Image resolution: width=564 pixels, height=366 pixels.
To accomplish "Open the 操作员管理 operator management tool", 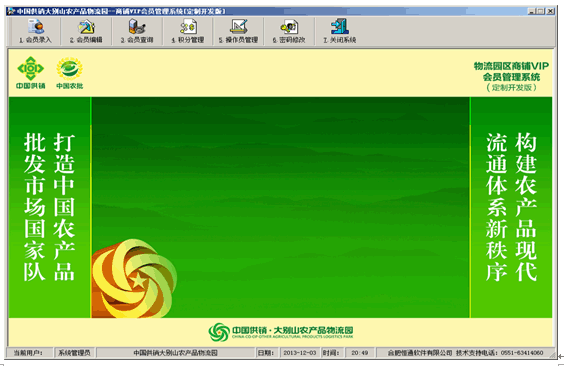I will (x=238, y=31).
